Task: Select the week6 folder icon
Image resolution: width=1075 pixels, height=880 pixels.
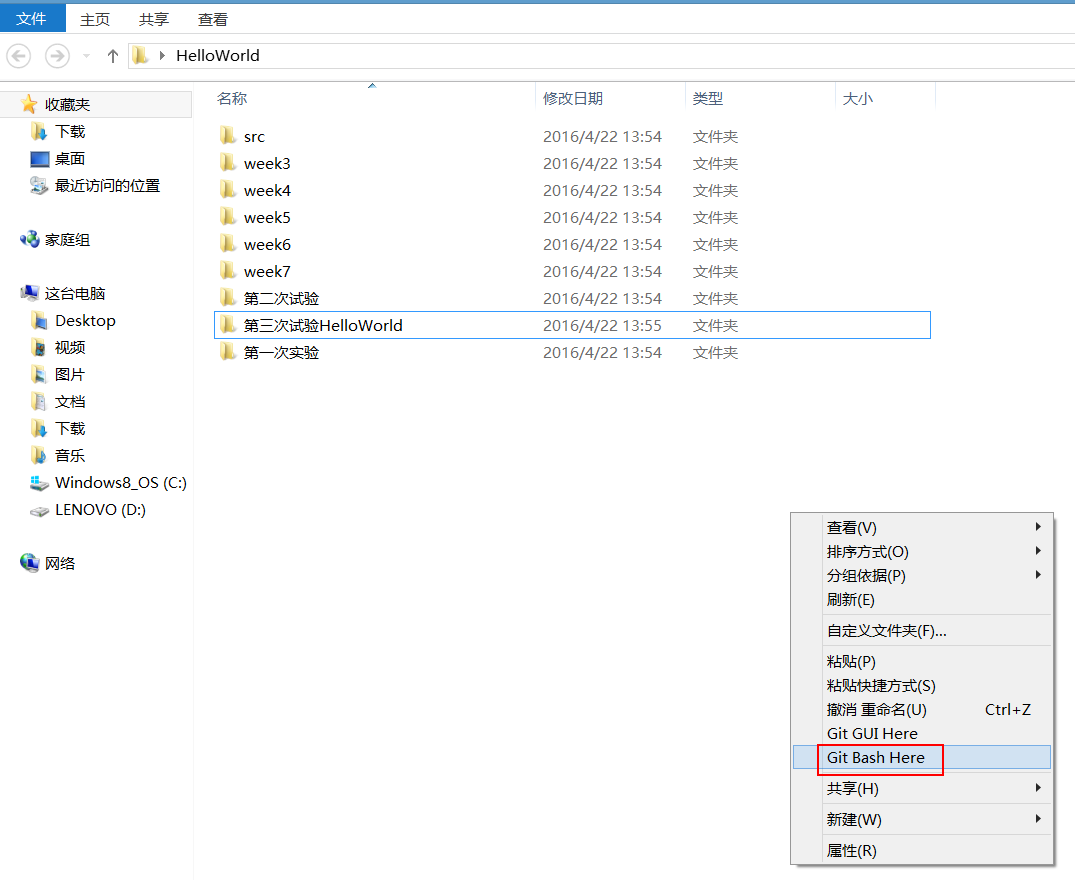Action: pyautogui.click(x=228, y=243)
